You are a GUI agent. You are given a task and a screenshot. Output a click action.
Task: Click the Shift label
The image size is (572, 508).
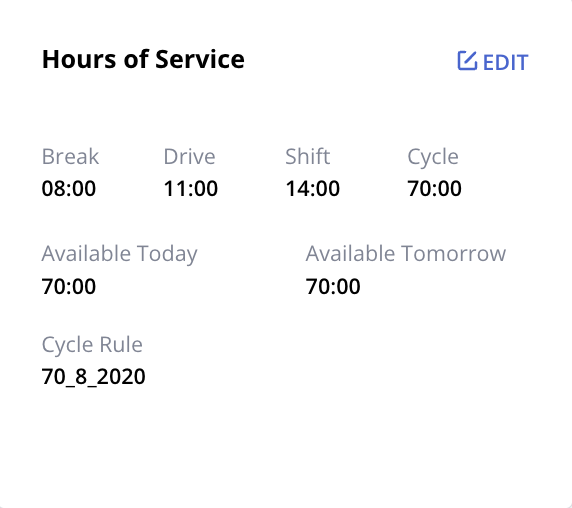pyautogui.click(x=308, y=157)
